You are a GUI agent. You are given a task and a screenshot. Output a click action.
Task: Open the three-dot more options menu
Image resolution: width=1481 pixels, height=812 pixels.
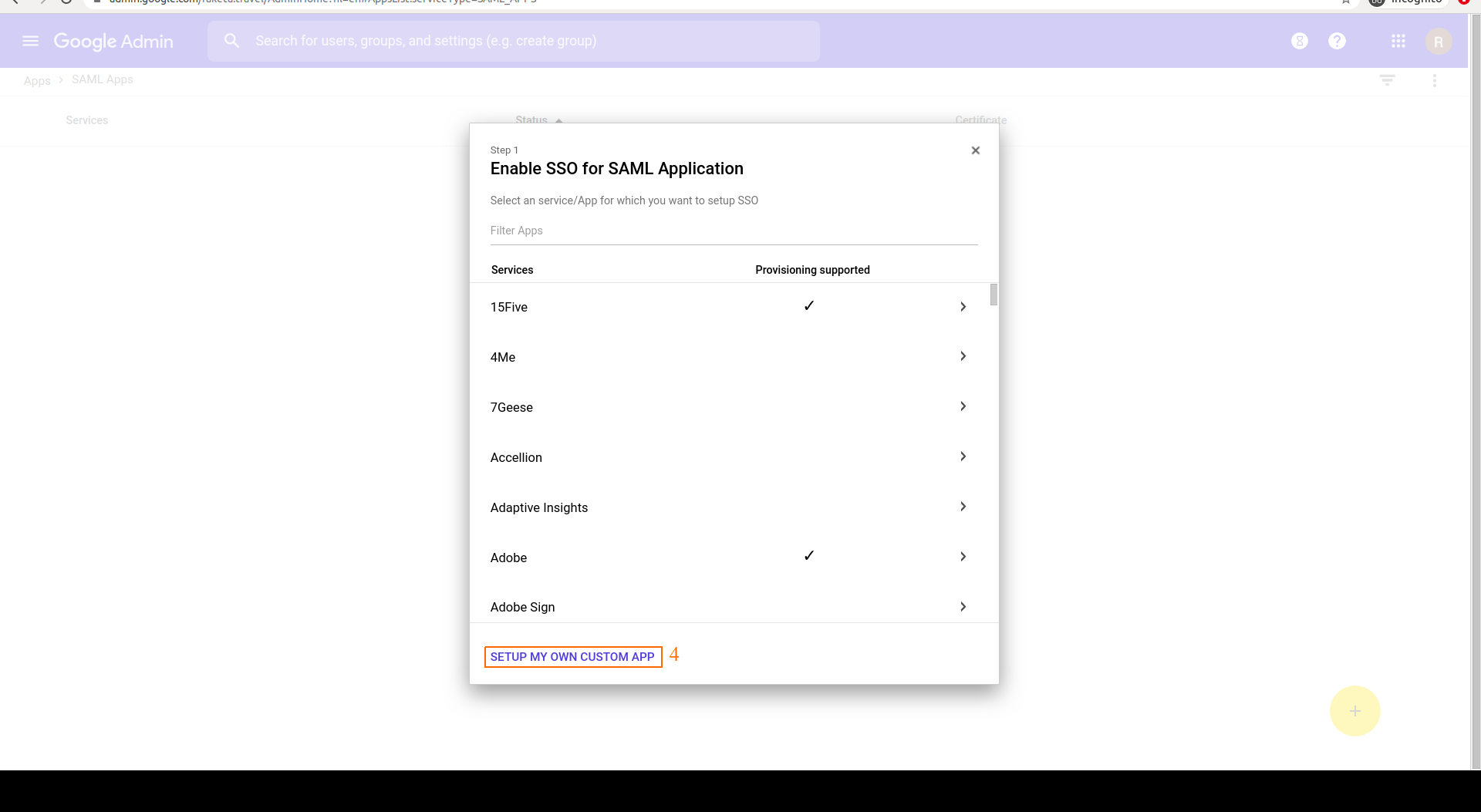coord(1435,80)
